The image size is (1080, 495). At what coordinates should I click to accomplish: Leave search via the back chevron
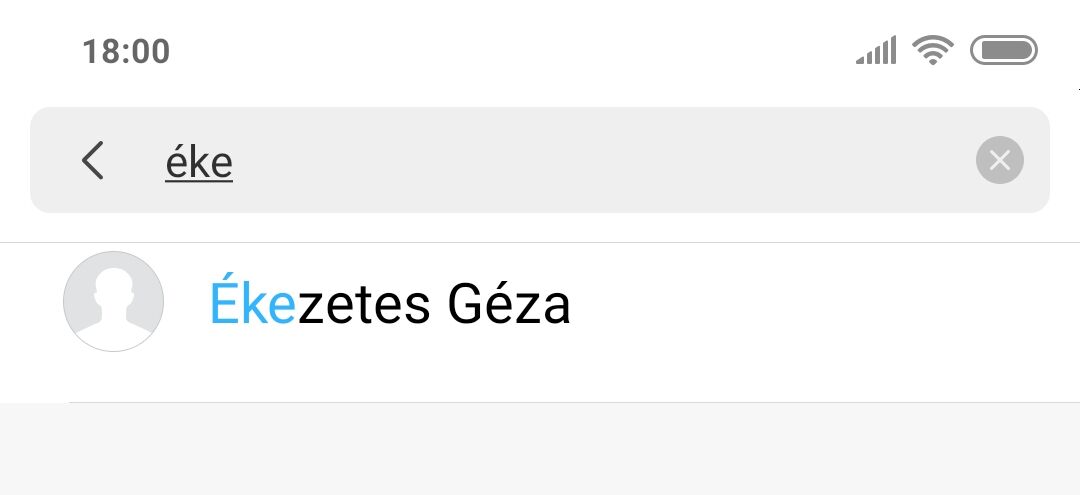(x=93, y=160)
